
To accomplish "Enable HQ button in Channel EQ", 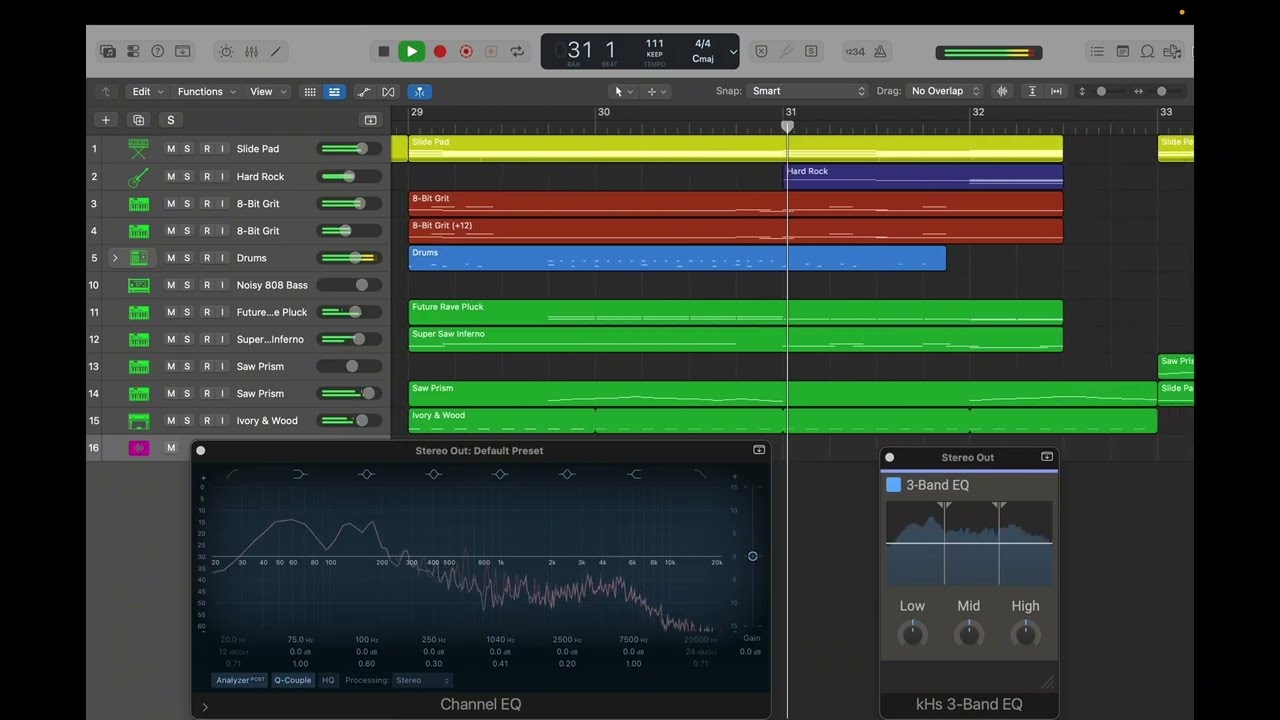I will click(328, 680).
